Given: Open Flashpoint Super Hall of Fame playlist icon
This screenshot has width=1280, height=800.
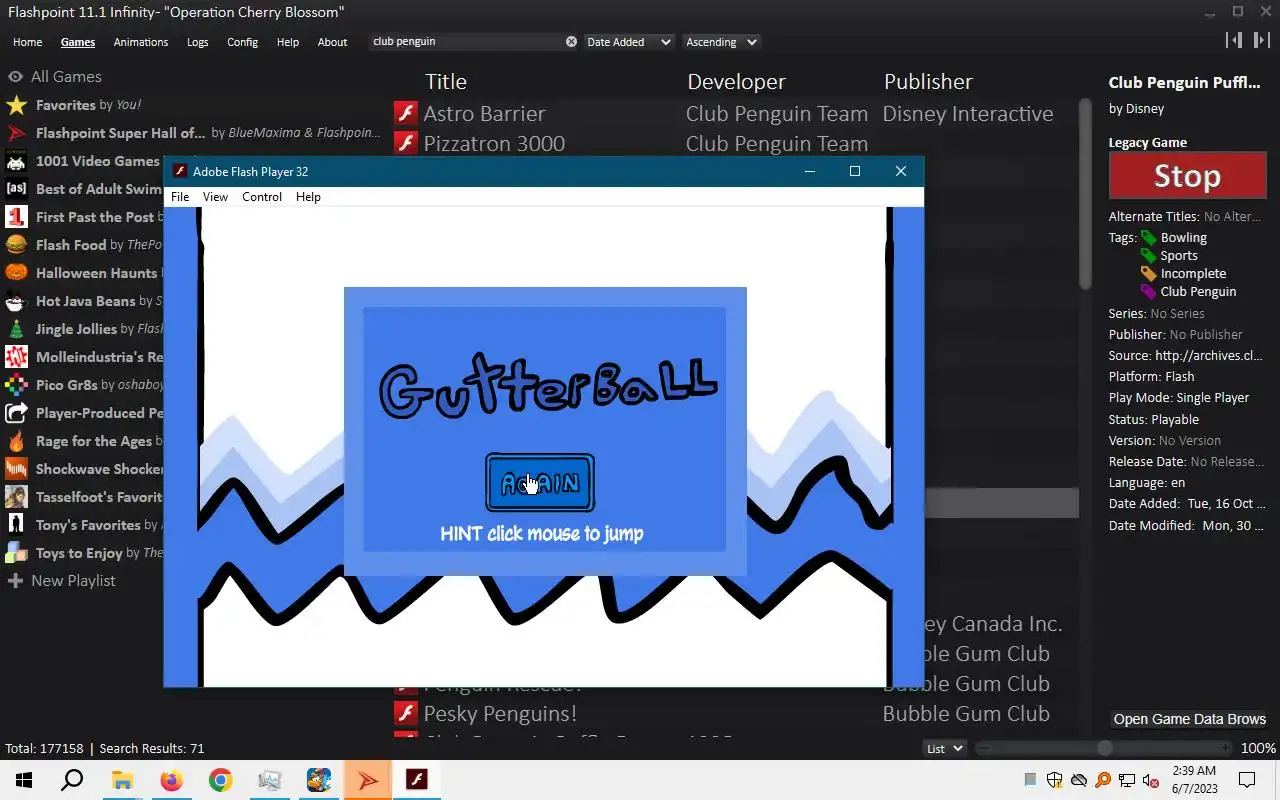Looking at the screenshot, I should click(16, 133).
